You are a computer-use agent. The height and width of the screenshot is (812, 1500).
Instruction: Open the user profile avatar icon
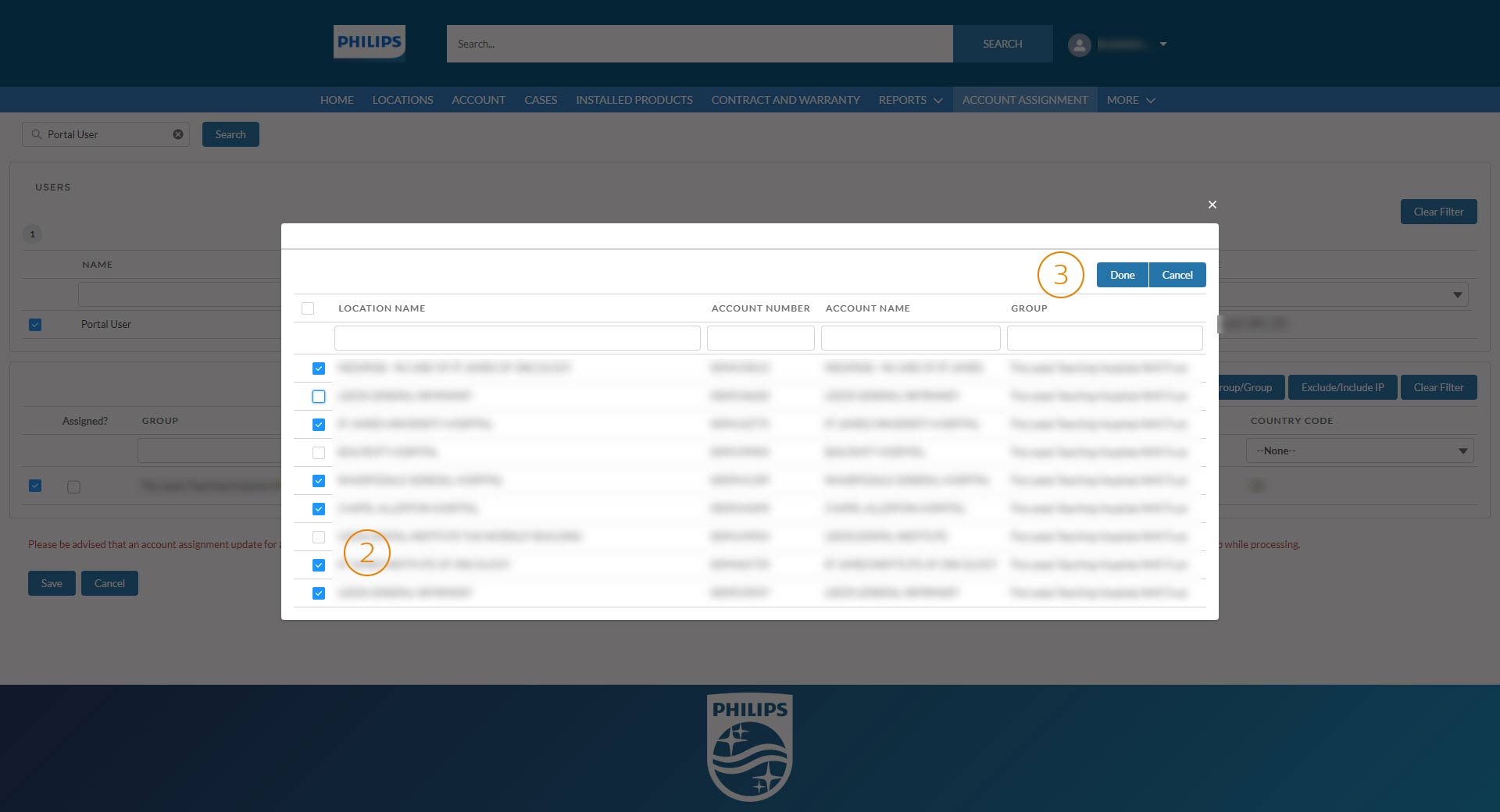coord(1079,45)
